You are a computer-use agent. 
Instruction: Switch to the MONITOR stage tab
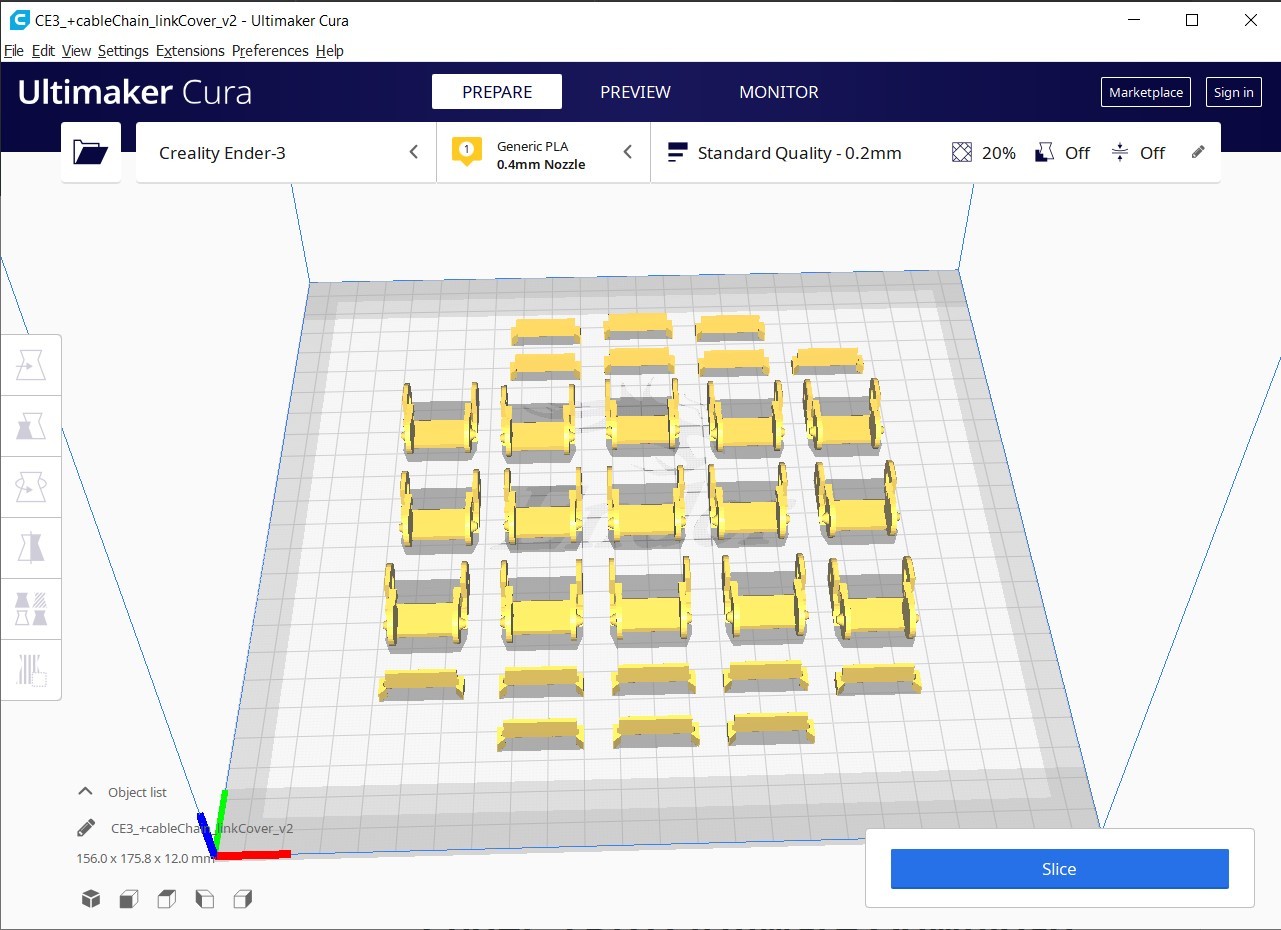[779, 92]
